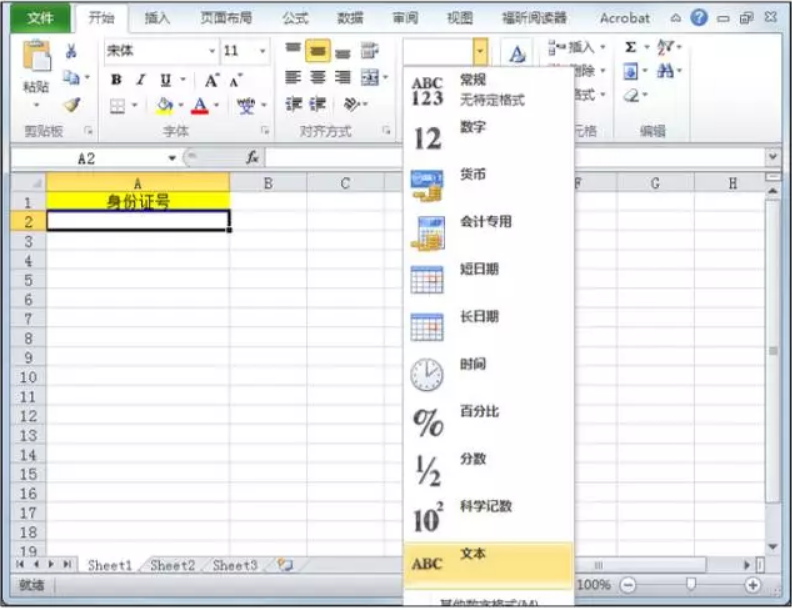This screenshot has width=792, height=610.
Task: Switch to 视图 View tab
Action: pos(460,18)
